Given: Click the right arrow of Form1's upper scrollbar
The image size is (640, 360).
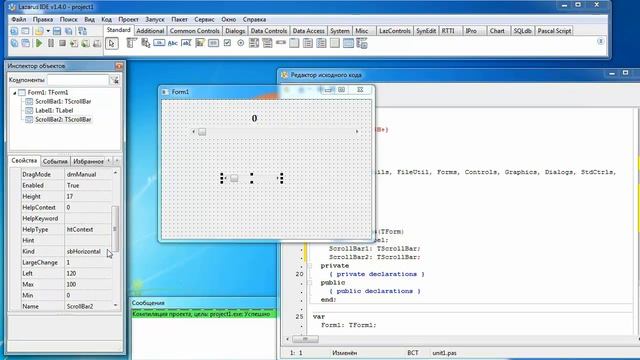Looking at the screenshot, I should (x=357, y=132).
